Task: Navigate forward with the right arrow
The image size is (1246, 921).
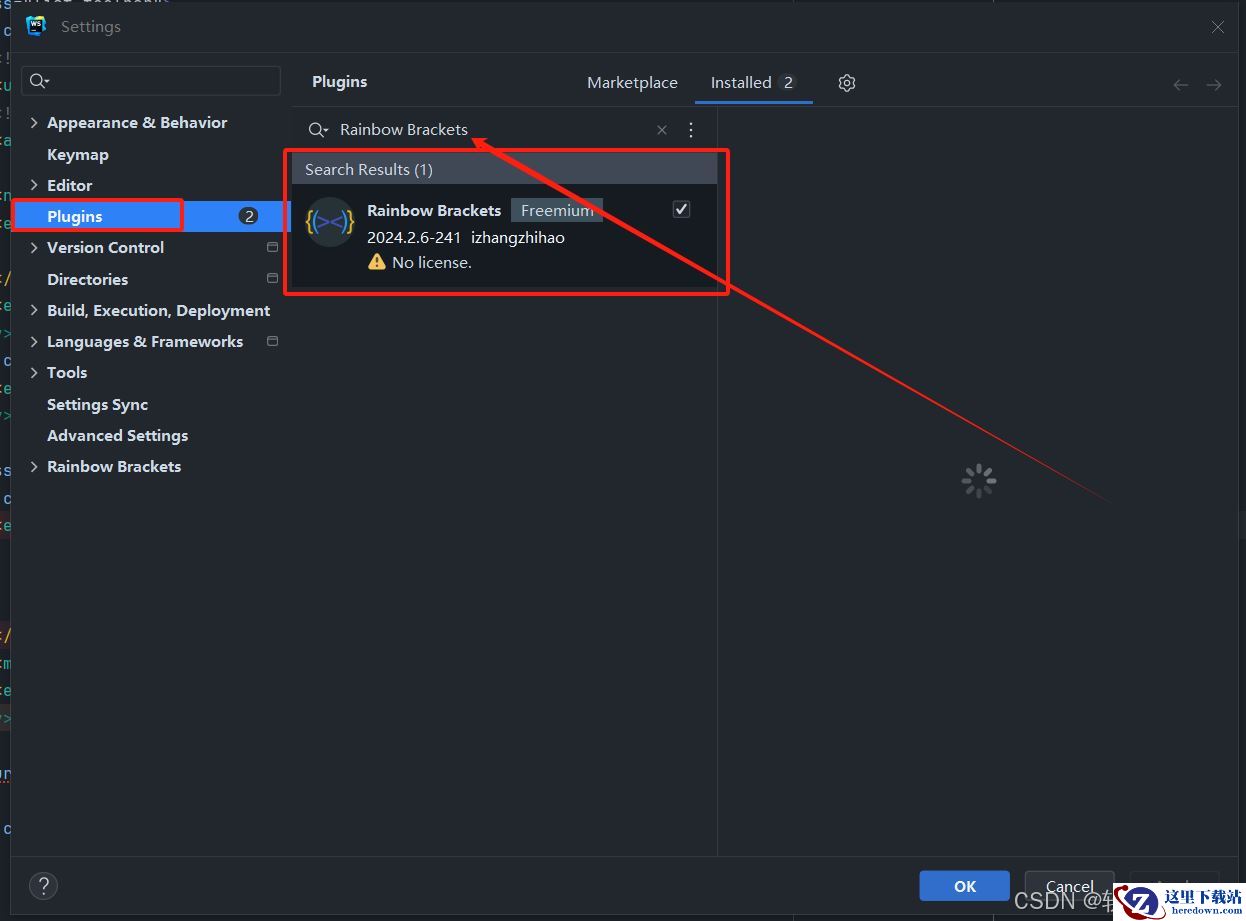Action: pos(1214,85)
